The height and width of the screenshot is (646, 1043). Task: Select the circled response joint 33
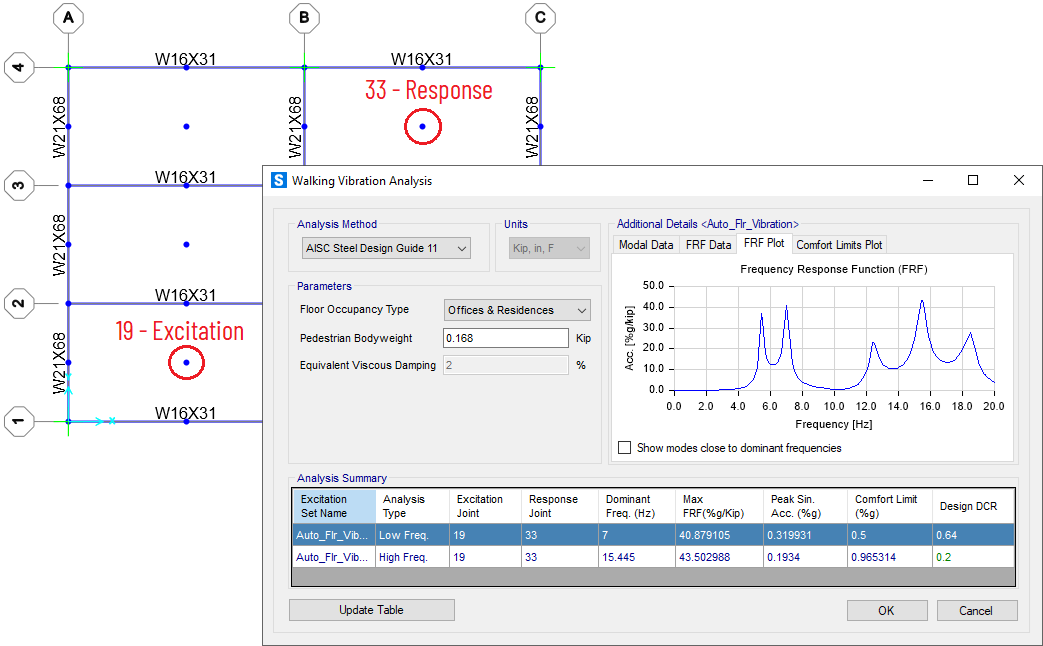pyautogui.click(x=422, y=127)
